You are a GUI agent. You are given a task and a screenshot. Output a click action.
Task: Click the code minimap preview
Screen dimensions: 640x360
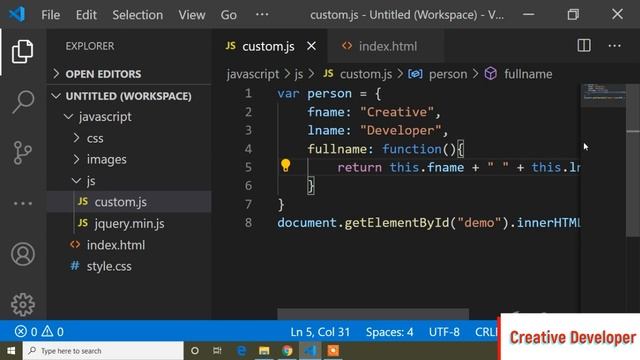click(x=603, y=96)
